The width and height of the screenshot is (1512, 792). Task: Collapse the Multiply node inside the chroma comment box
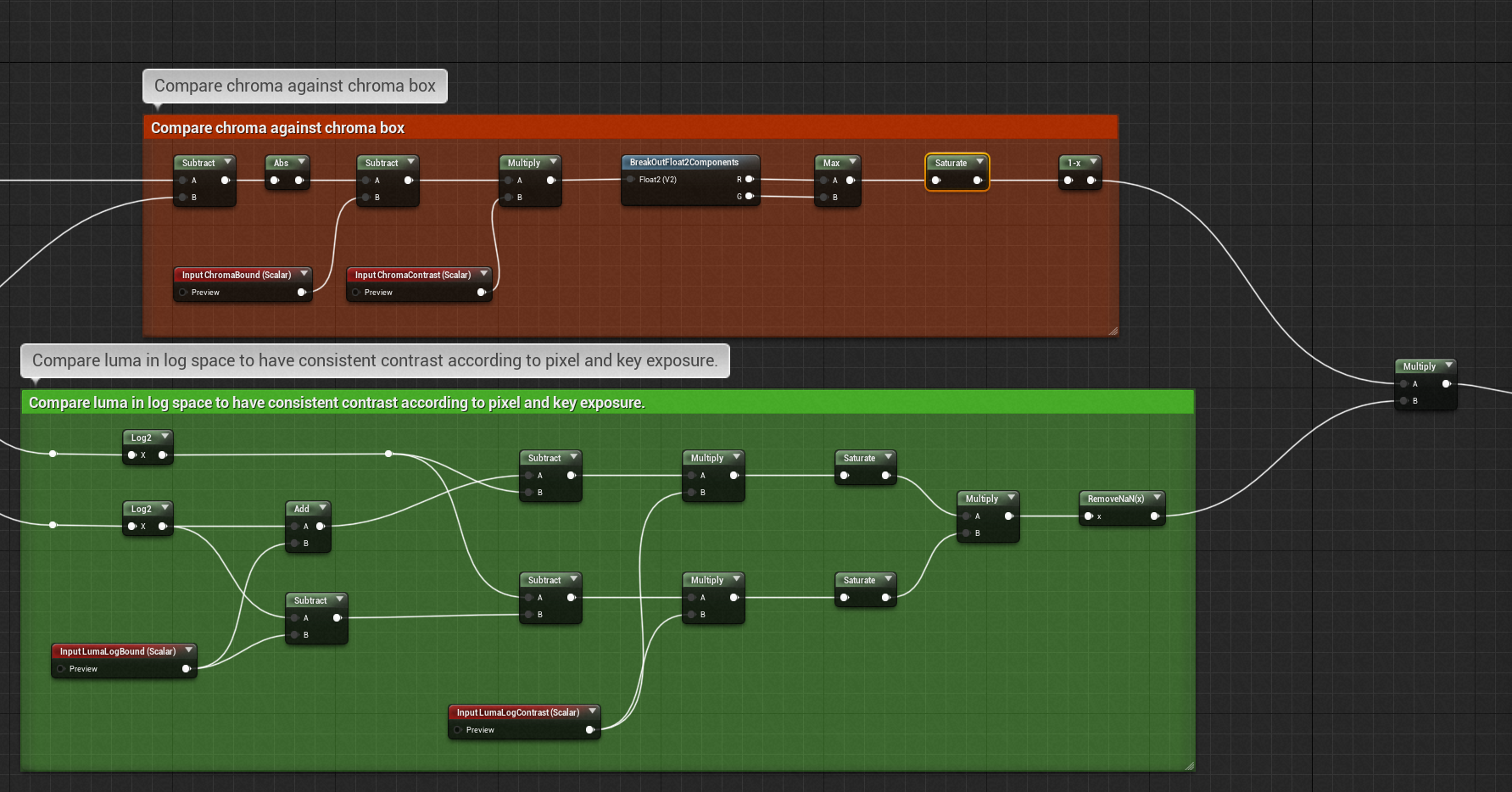pyautogui.click(x=553, y=161)
